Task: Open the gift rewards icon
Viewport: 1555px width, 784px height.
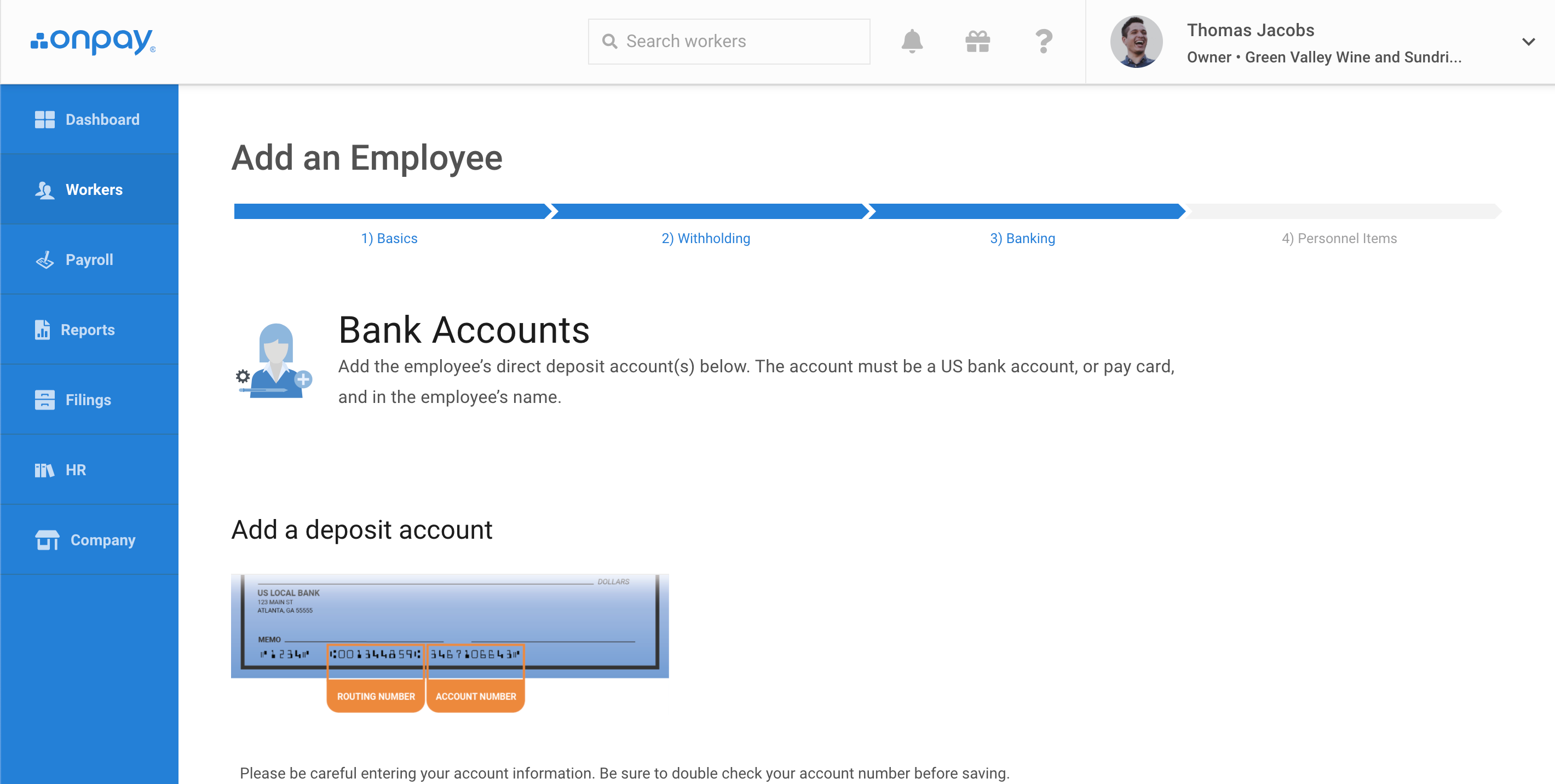Action: [x=977, y=42]
